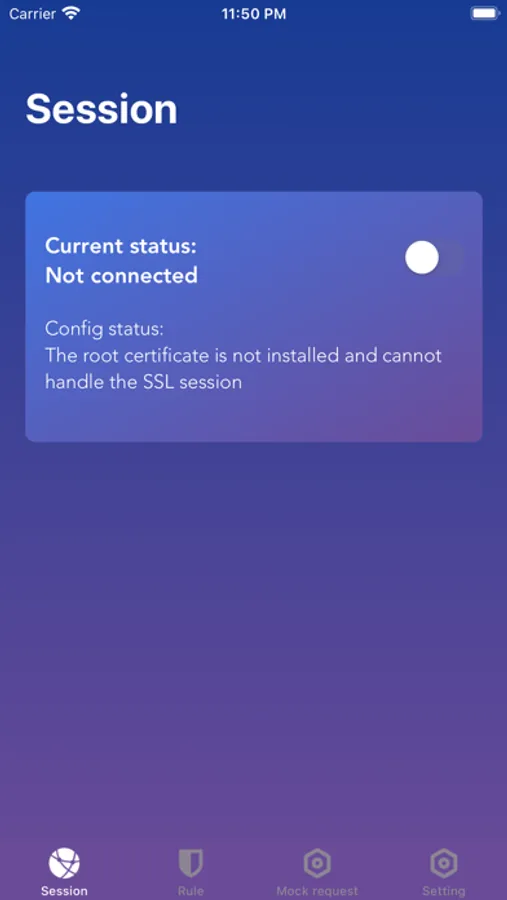
Task: Open the Setting hexagon icon
Action: coord(443,863)
